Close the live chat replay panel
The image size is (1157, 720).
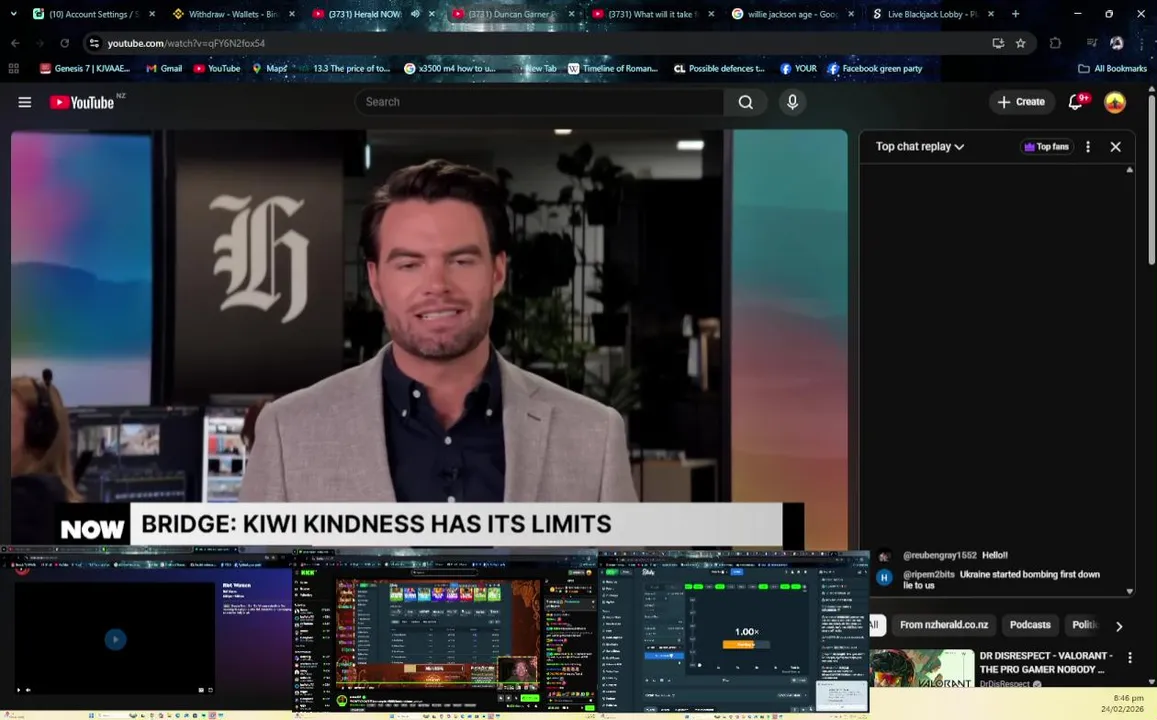click(x=1116, y=147)
